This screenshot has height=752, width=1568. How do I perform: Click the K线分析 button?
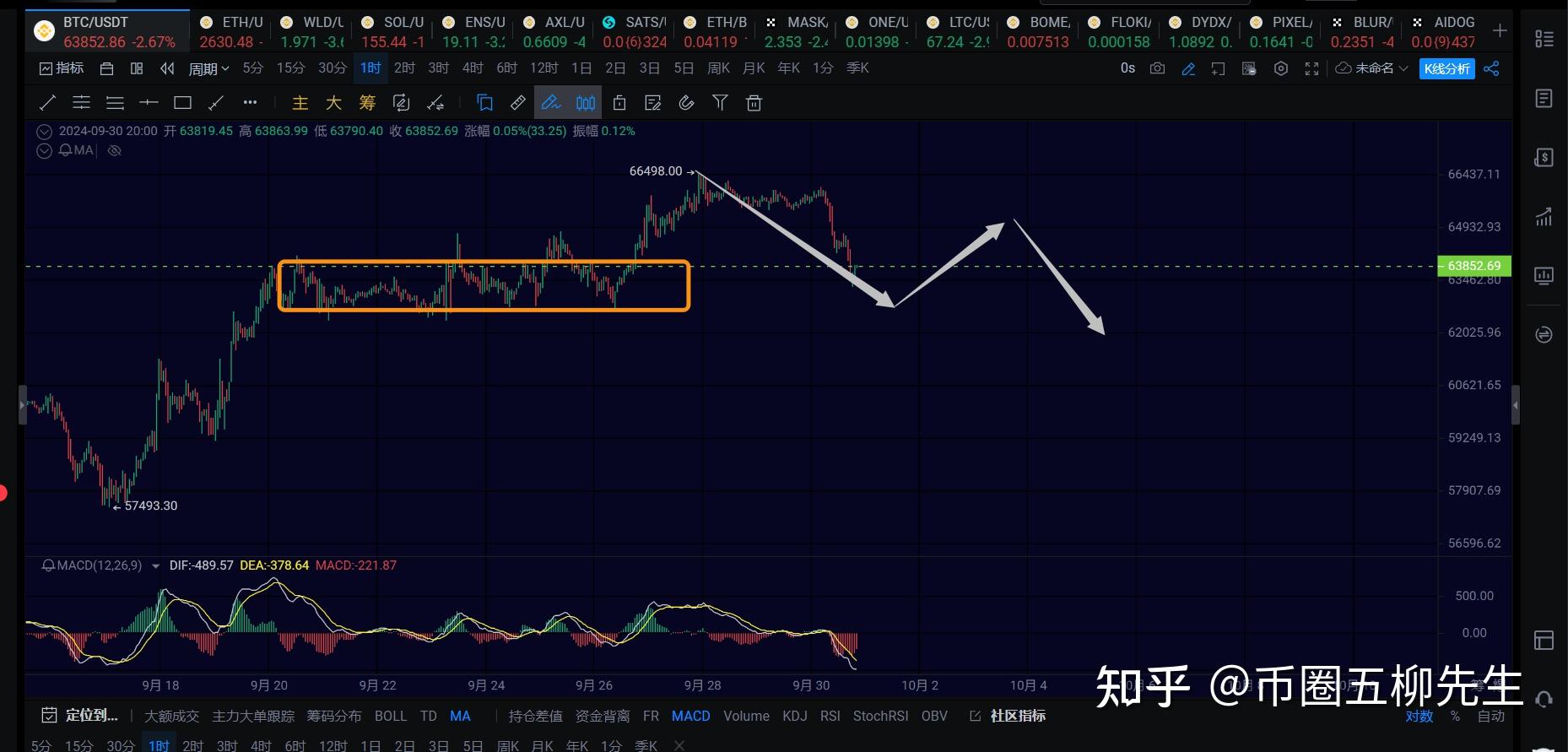click(1446, 68)
